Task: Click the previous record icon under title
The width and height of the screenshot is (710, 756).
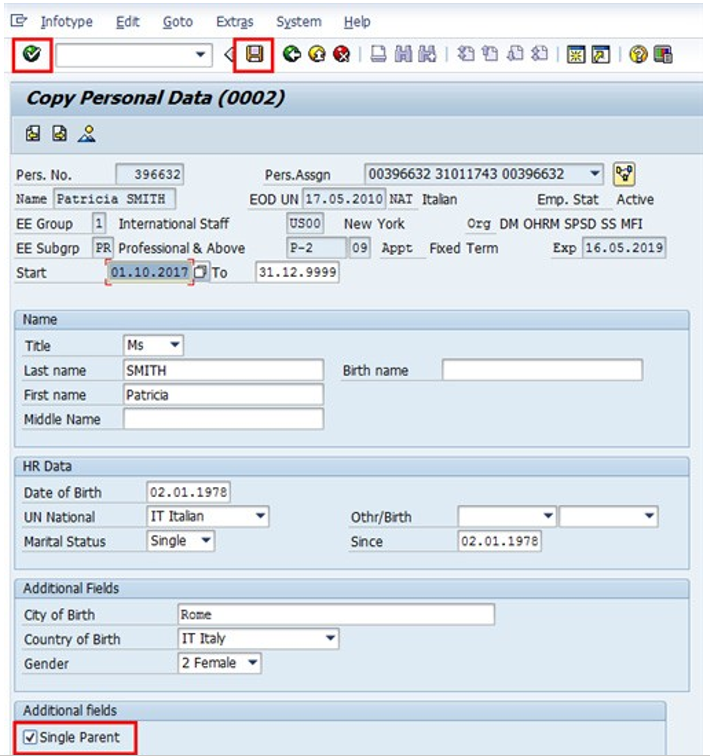Action: [33, 133]
